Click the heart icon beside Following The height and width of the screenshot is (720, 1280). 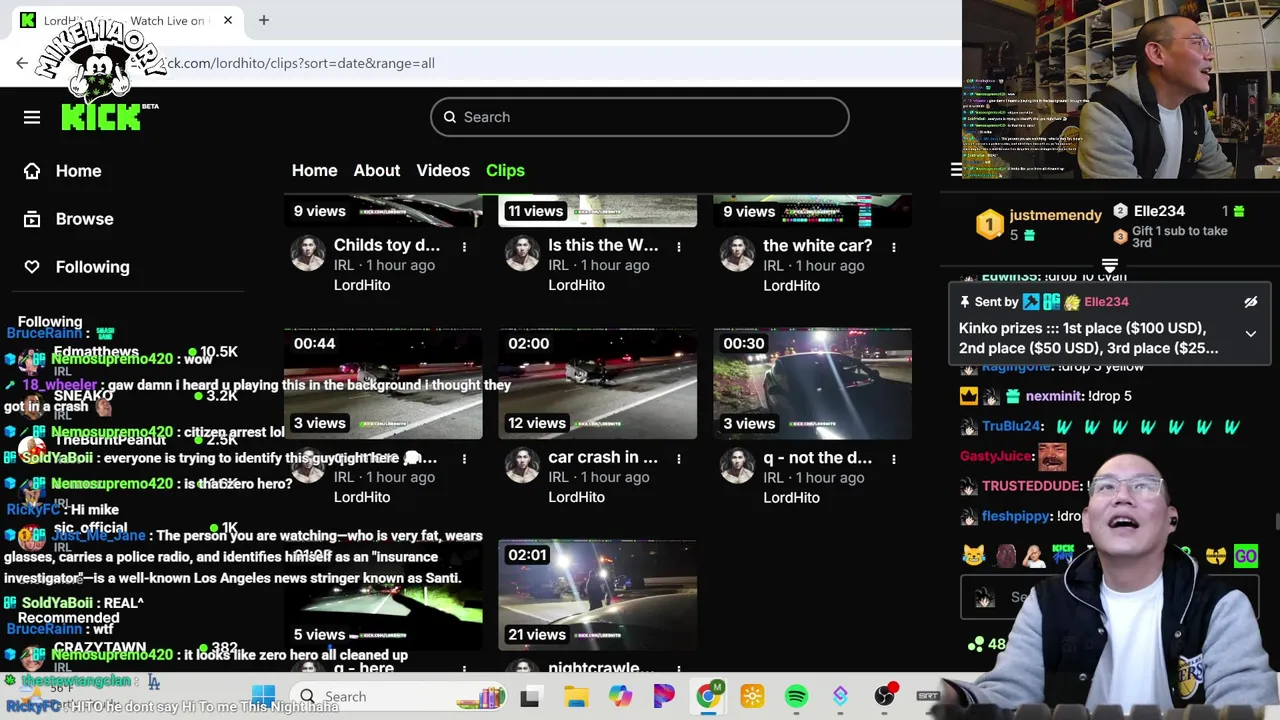coord(32,267)
